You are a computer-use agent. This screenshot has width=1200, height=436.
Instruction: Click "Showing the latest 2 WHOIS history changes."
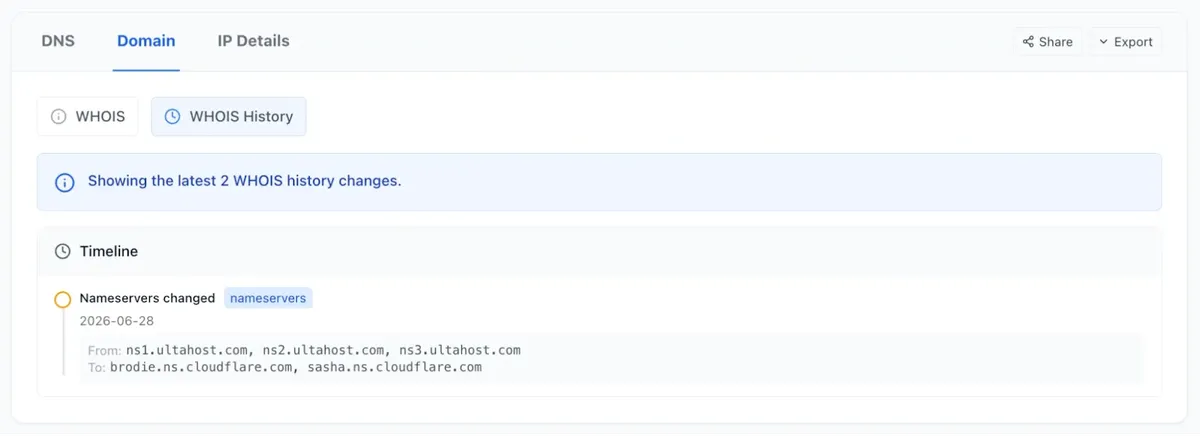coord(244,181)
